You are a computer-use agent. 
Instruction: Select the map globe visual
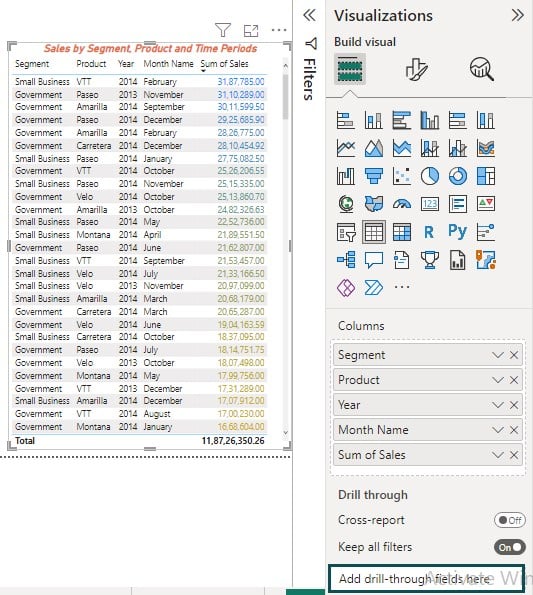tap(346, 204)
